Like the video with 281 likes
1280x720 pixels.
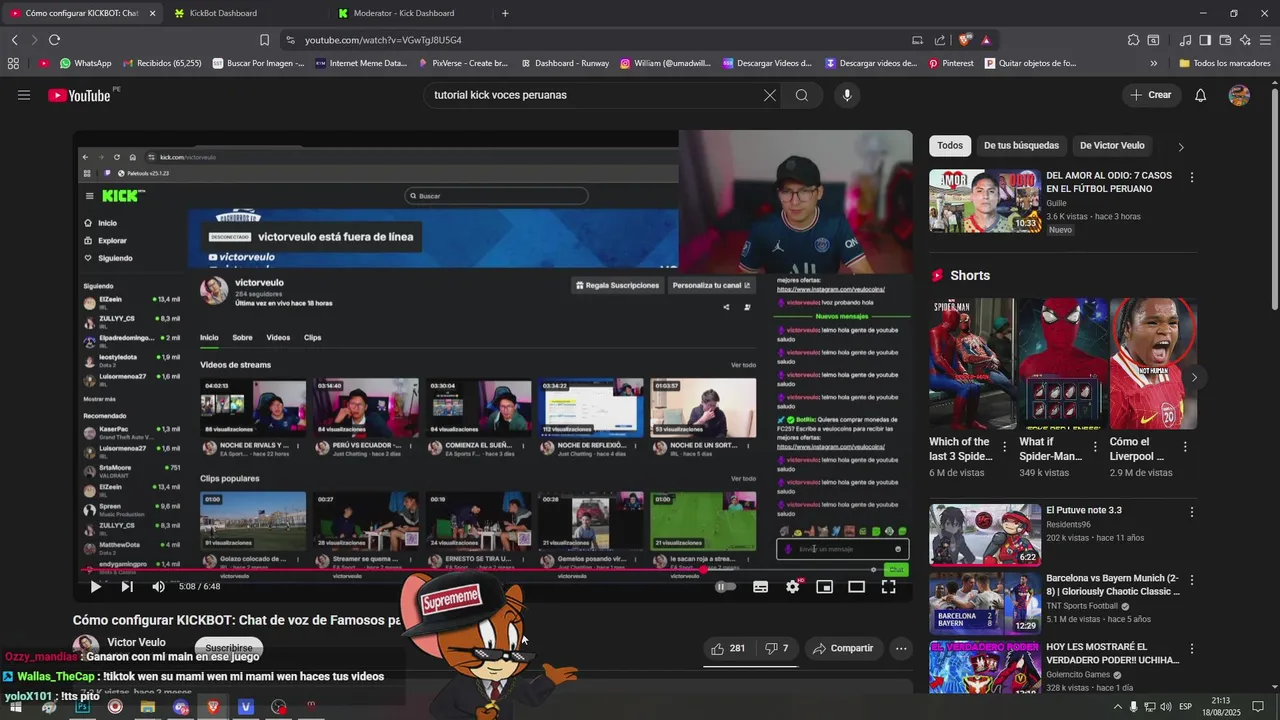point(727,648)
